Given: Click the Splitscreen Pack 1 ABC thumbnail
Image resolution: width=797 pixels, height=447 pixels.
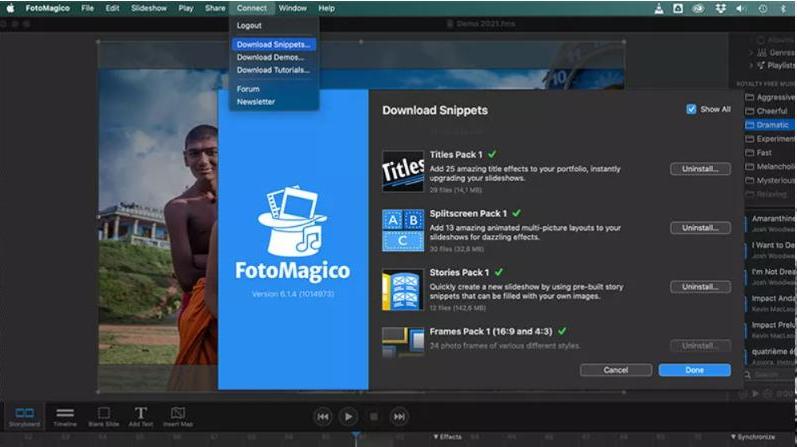Looking at the screenshot, I should [403, 230].
